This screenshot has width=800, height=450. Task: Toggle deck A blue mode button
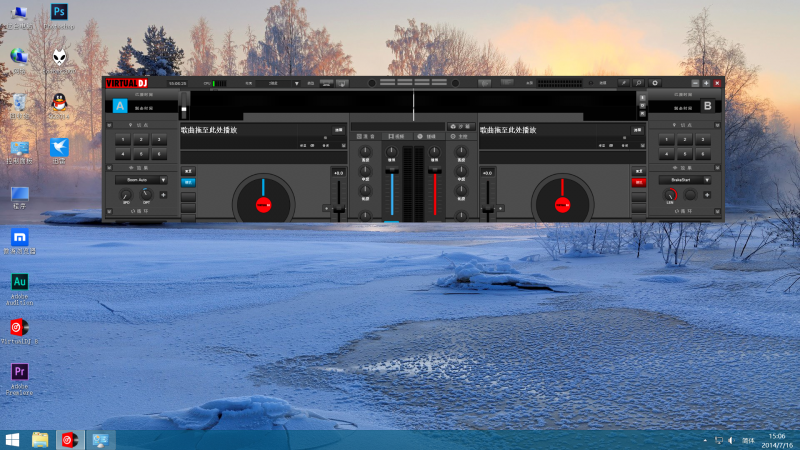(x=188, y=182)
